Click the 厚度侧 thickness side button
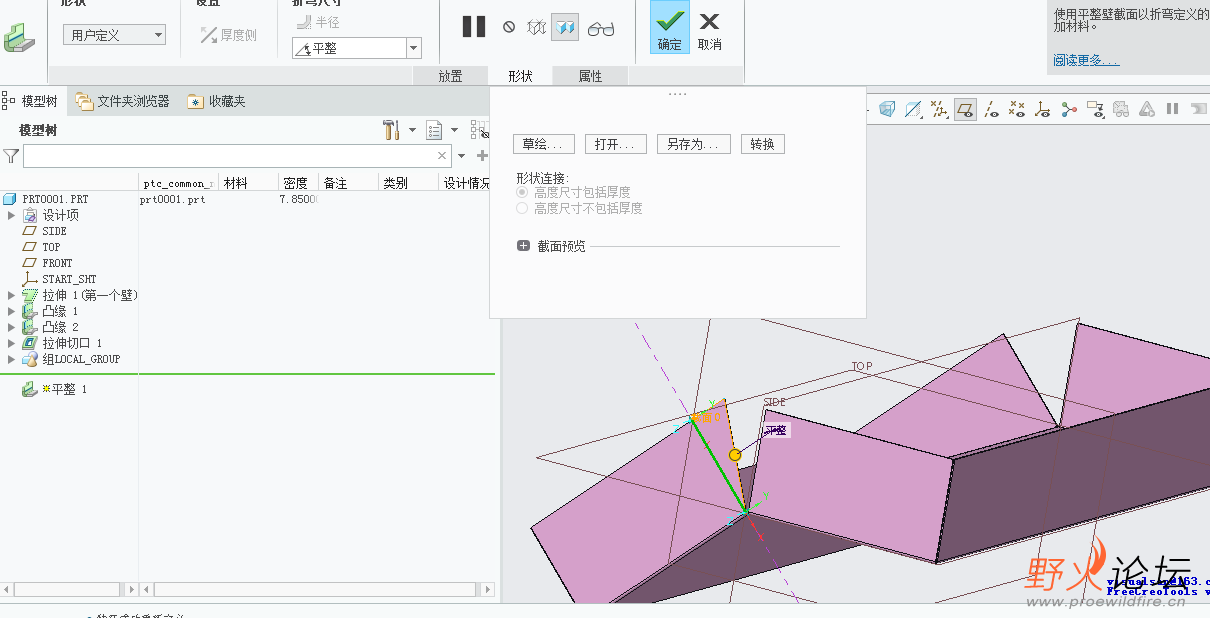Viewport: 1210px width, 618px height. click(229, 35)
